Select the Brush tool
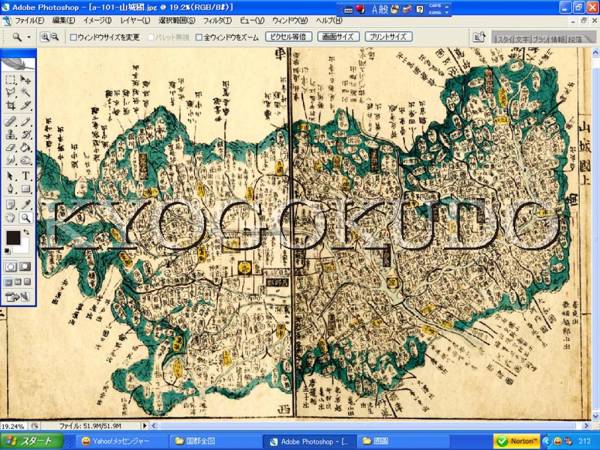The width and height of the screenshot is (600, 450). pyautogui.click(x=26, y=122)
